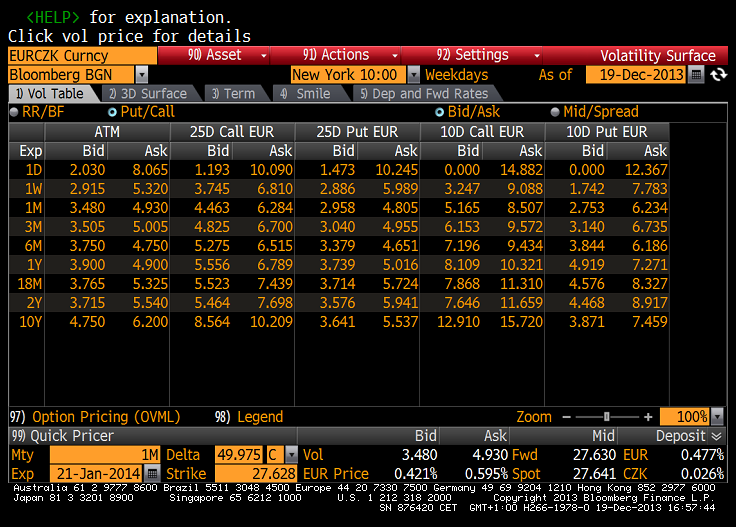Click the Exp date field 21-Jan-2014
The width and height of the screenshot is (736, 527).
coord(97,474)
